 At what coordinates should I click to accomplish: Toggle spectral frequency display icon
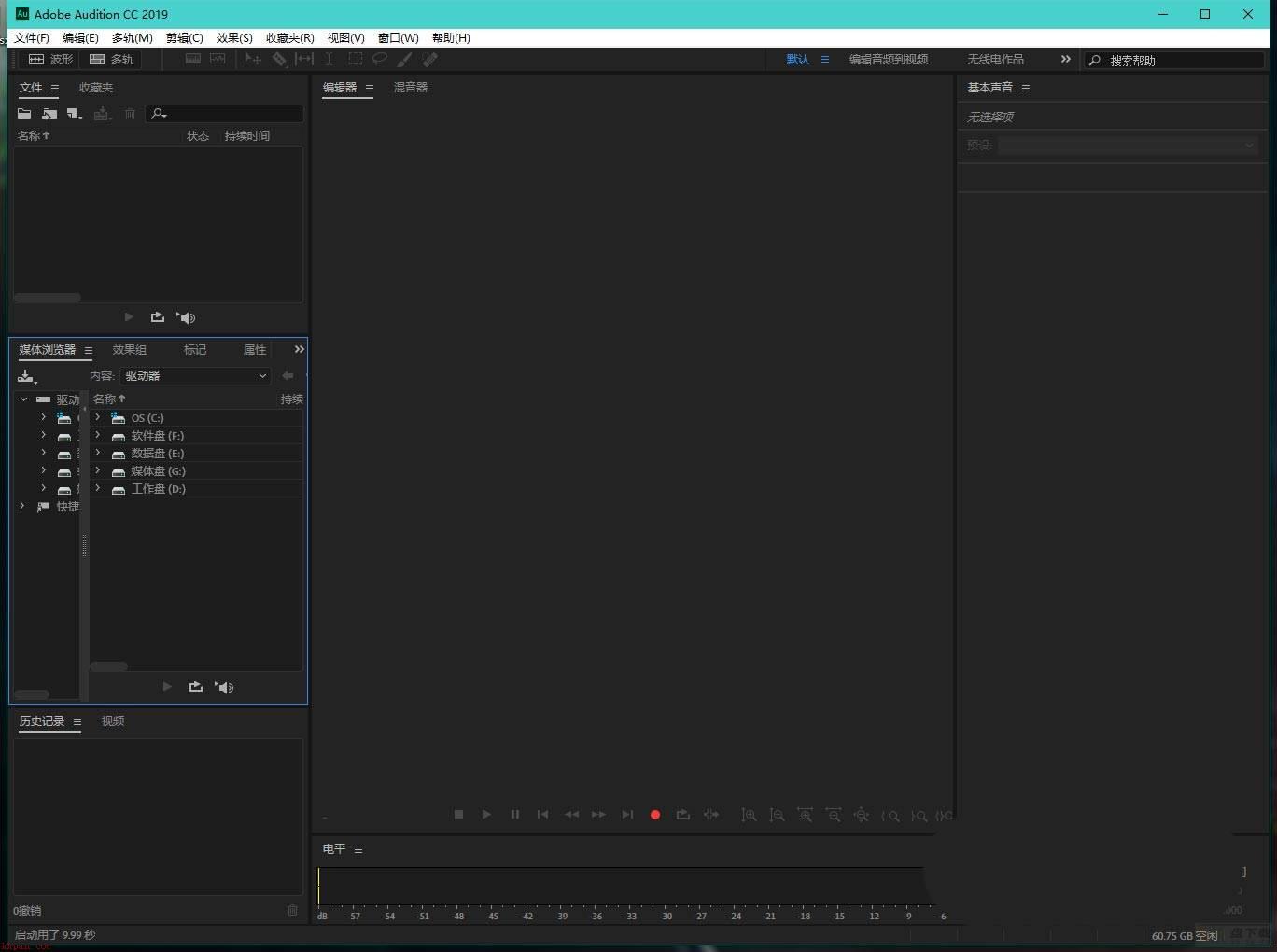pyautogui.click(x=193, y=59)
